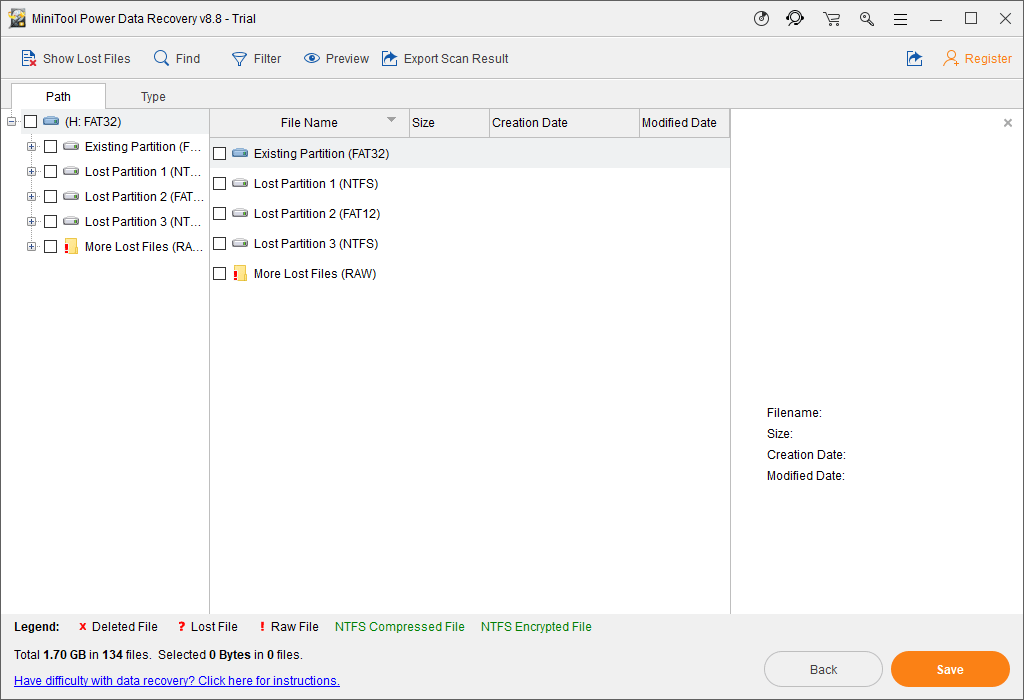Open the shopping cart icon
The height and width of the screenshot is (700, 1024).
click(x=831, y=19)
